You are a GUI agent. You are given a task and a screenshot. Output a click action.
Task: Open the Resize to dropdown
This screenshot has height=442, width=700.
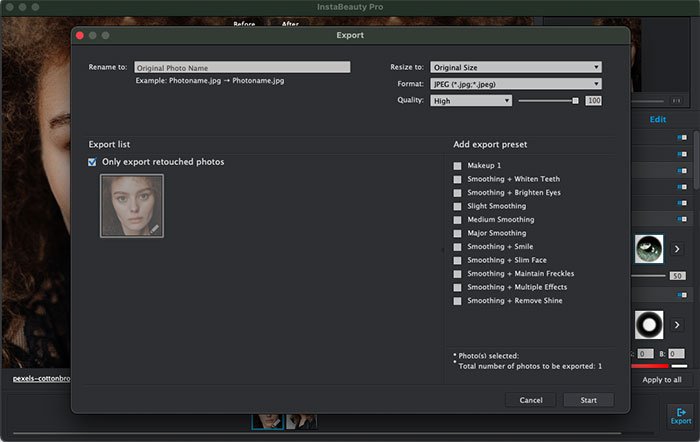click(516, 67)
